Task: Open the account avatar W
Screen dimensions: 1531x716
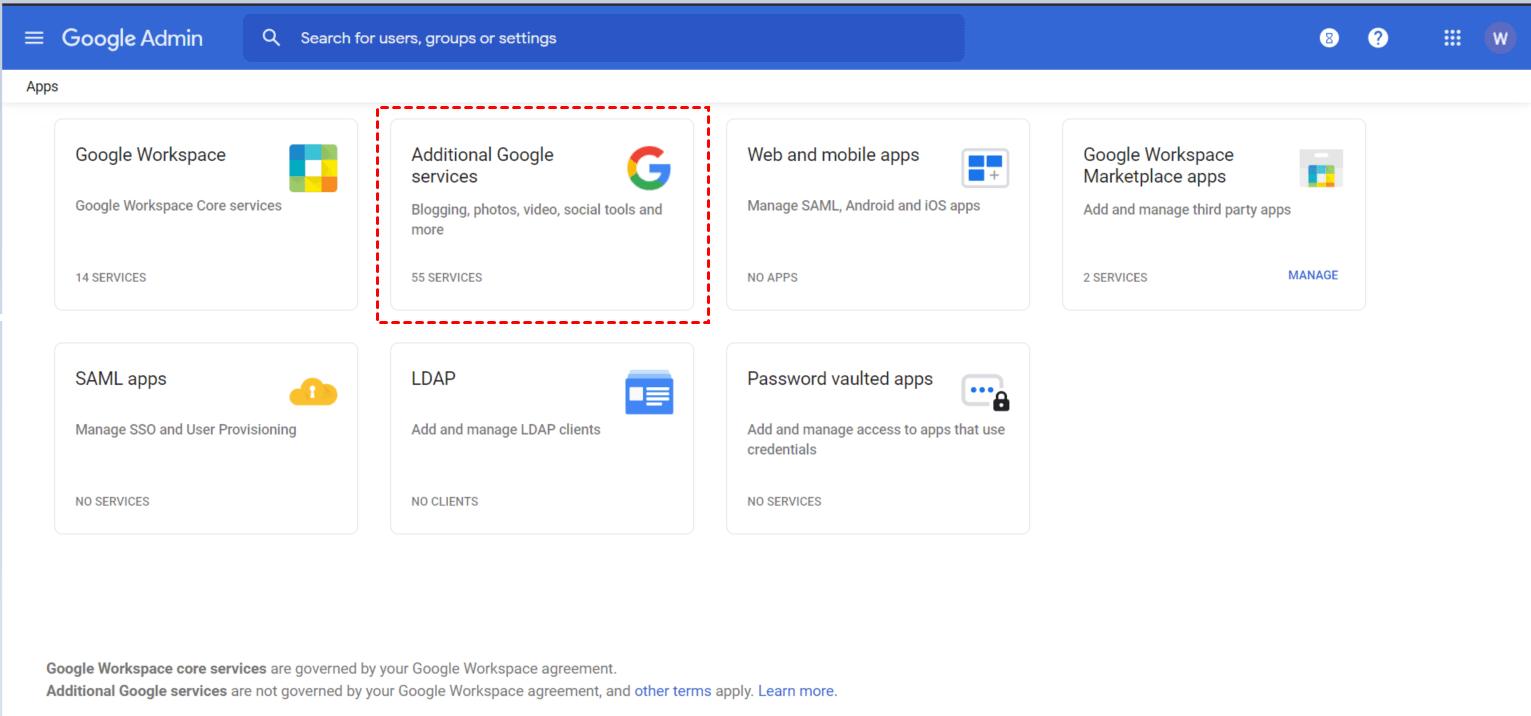Action: point(1499,38)
